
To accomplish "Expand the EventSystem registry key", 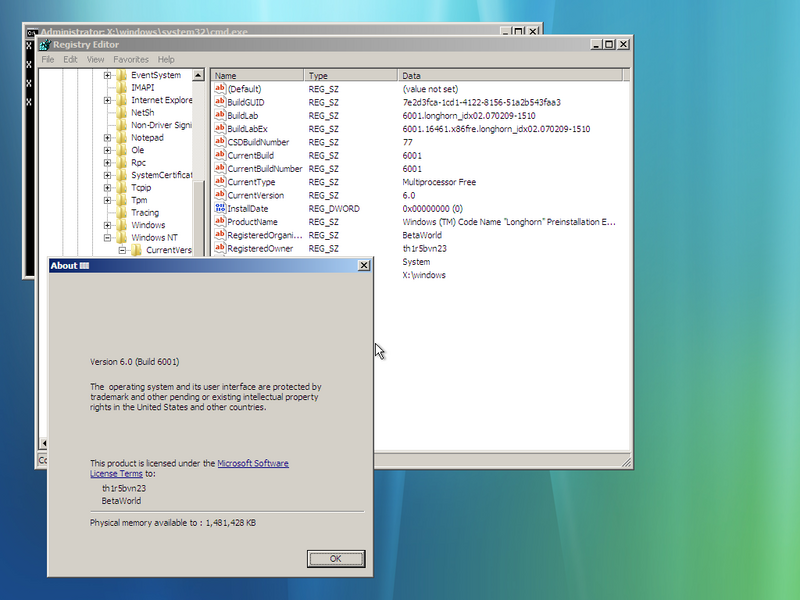I will (x=107, y=75).
